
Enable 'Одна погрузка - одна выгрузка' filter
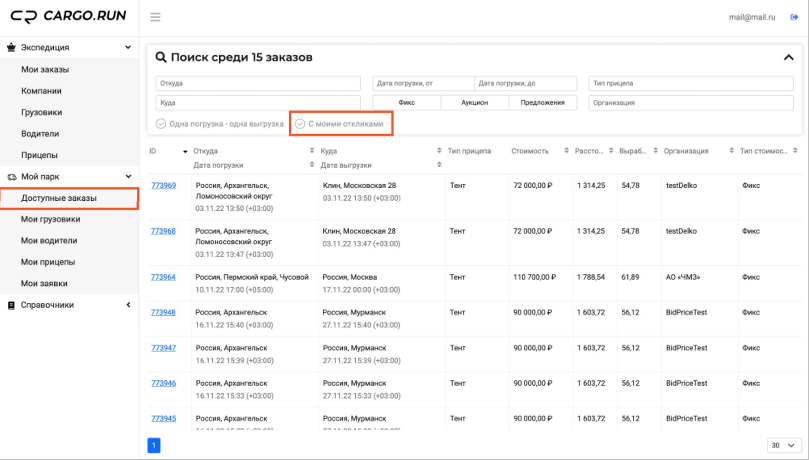coord(220,124)
